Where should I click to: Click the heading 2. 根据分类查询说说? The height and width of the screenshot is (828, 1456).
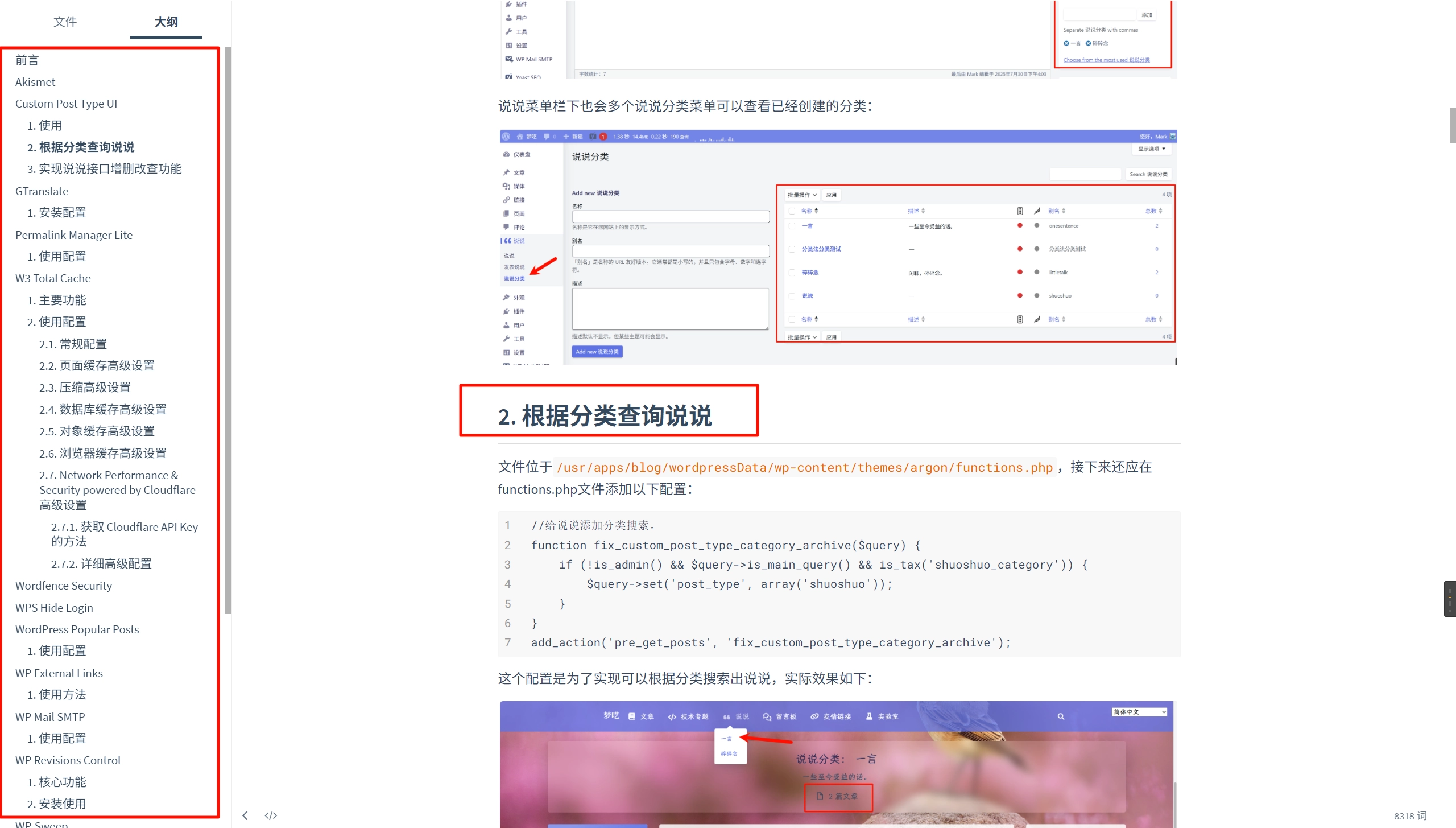[x=605, y=415]
